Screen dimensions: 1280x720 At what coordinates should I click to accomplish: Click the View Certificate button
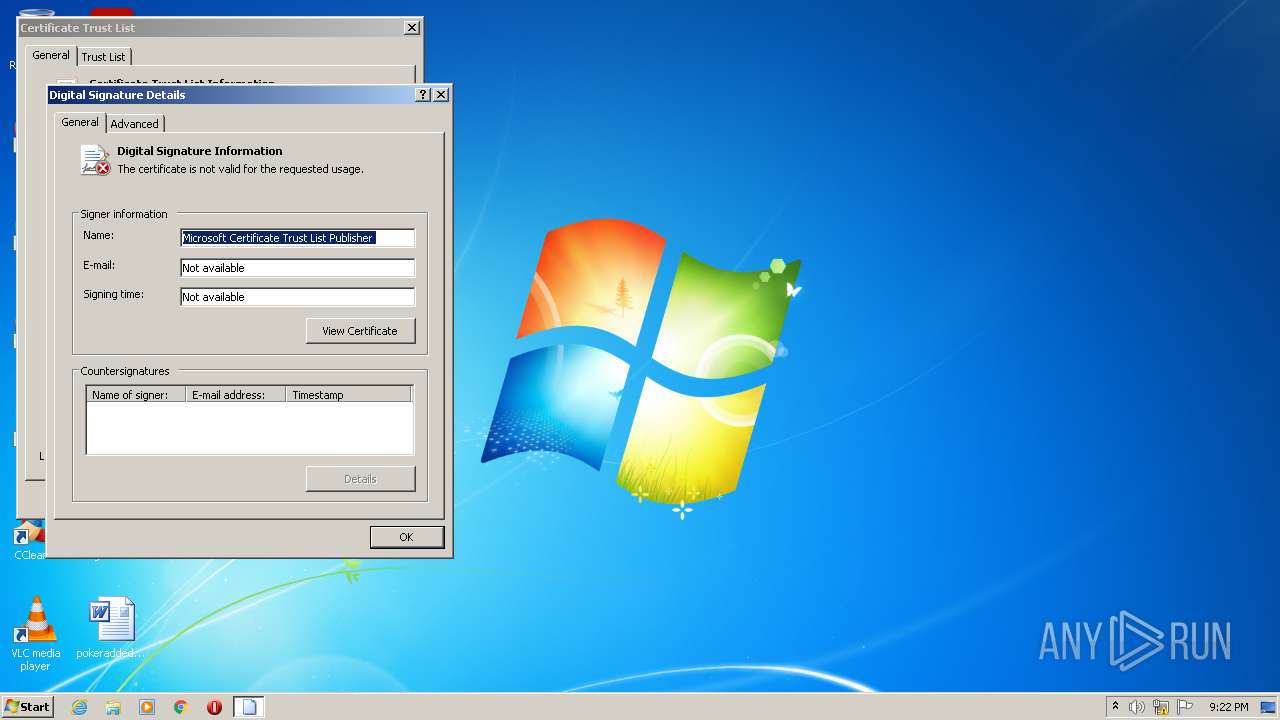pos(360,331)
